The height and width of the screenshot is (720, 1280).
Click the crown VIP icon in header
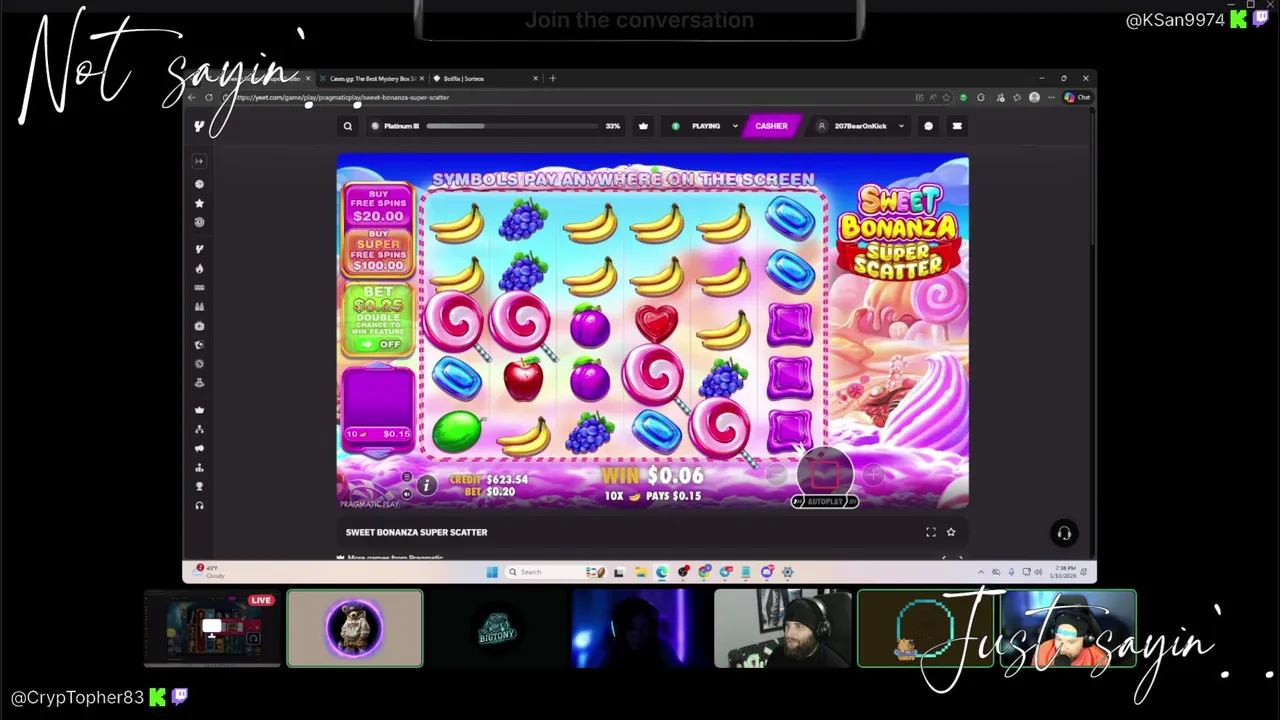643,126
